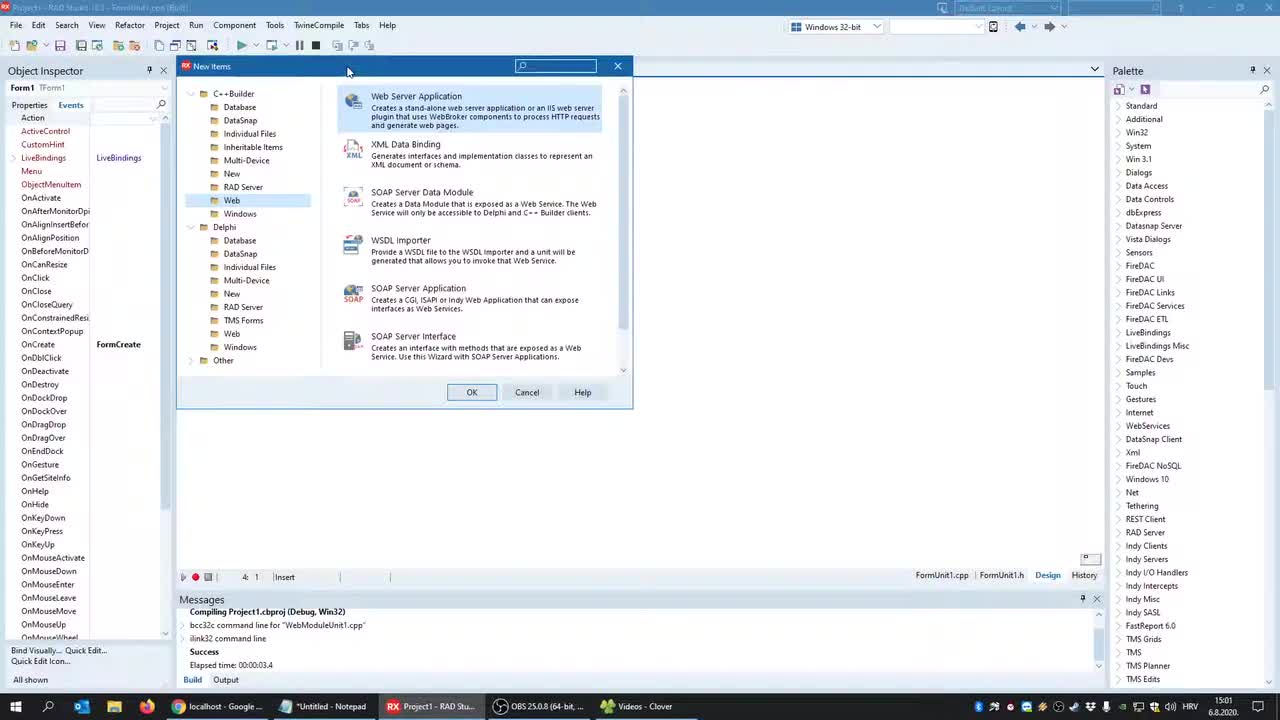This screenshot has width=1280, height=720.
Task: Click the back navigation arrow
Action: click(x=1019, y=26)
